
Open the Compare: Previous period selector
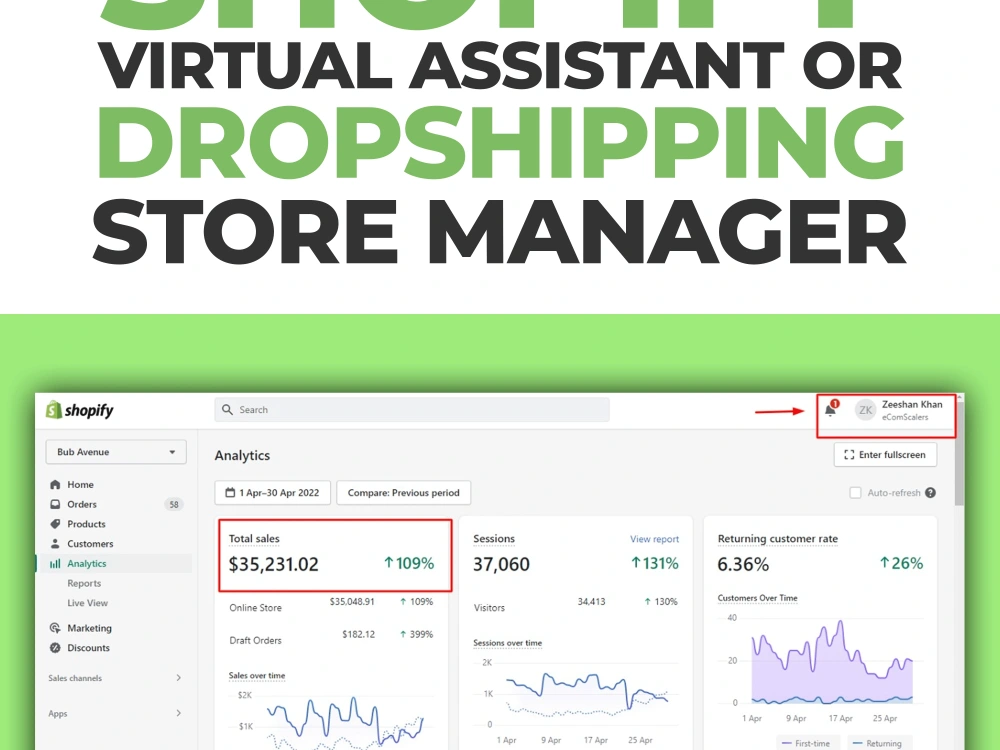point(404,492)
